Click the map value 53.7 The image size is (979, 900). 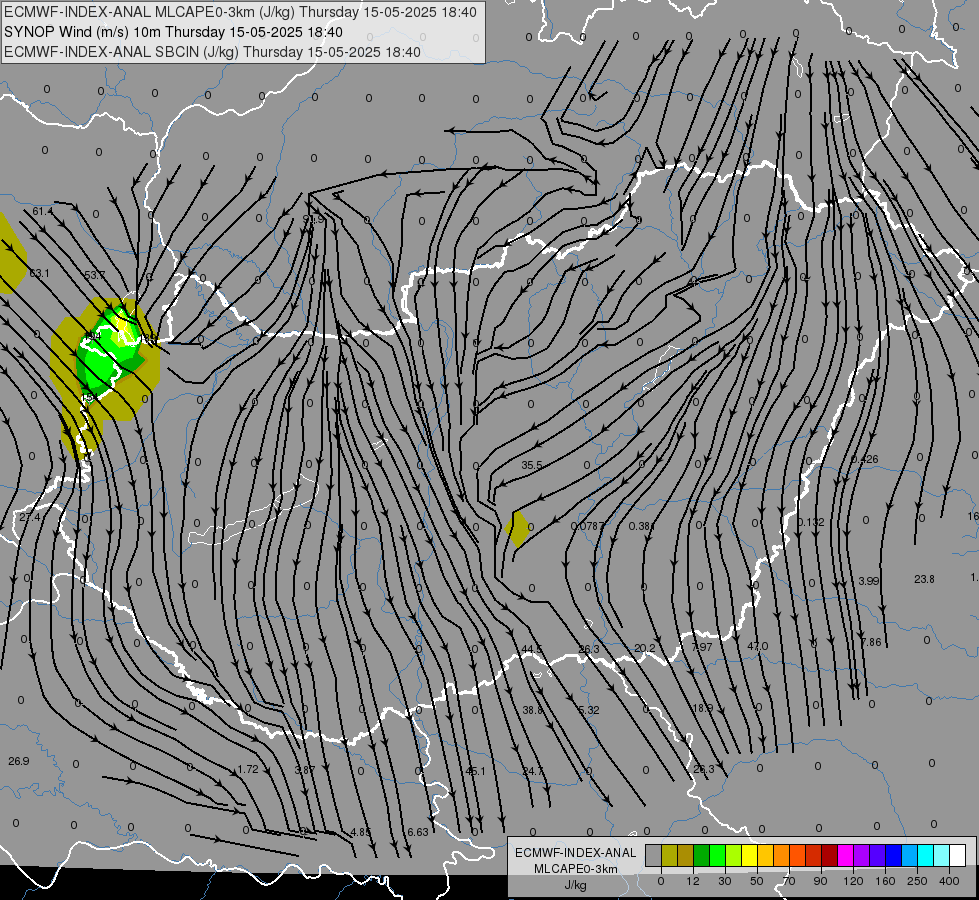point(94,275)
